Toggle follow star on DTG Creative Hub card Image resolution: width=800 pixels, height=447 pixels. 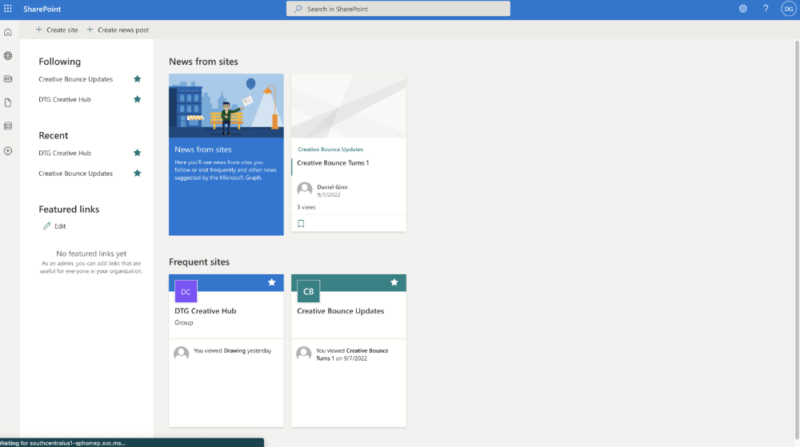click(272, 282)
